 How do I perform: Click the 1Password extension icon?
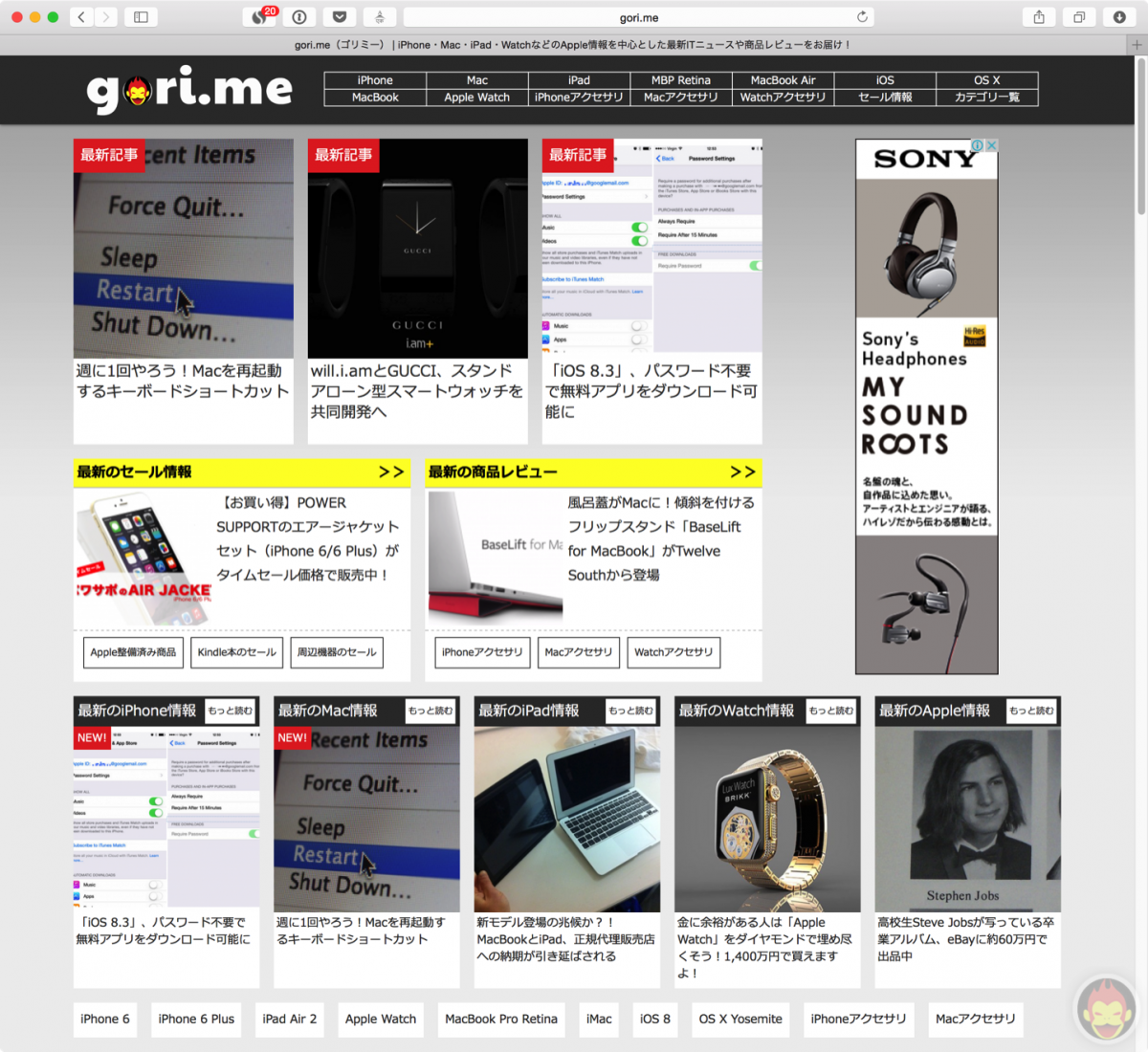[299, 17]
